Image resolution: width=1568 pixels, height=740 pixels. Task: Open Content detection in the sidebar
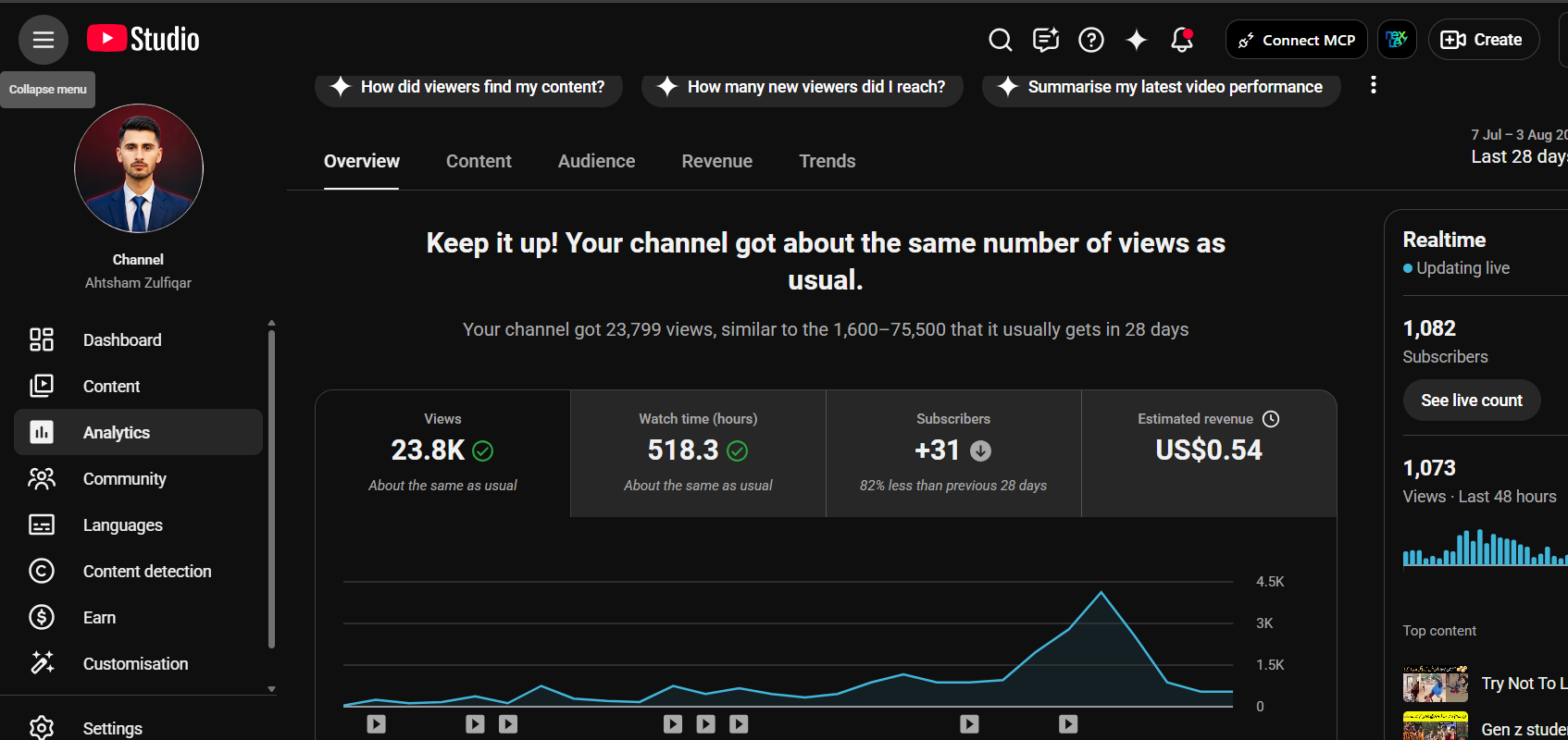pos(139,571)
